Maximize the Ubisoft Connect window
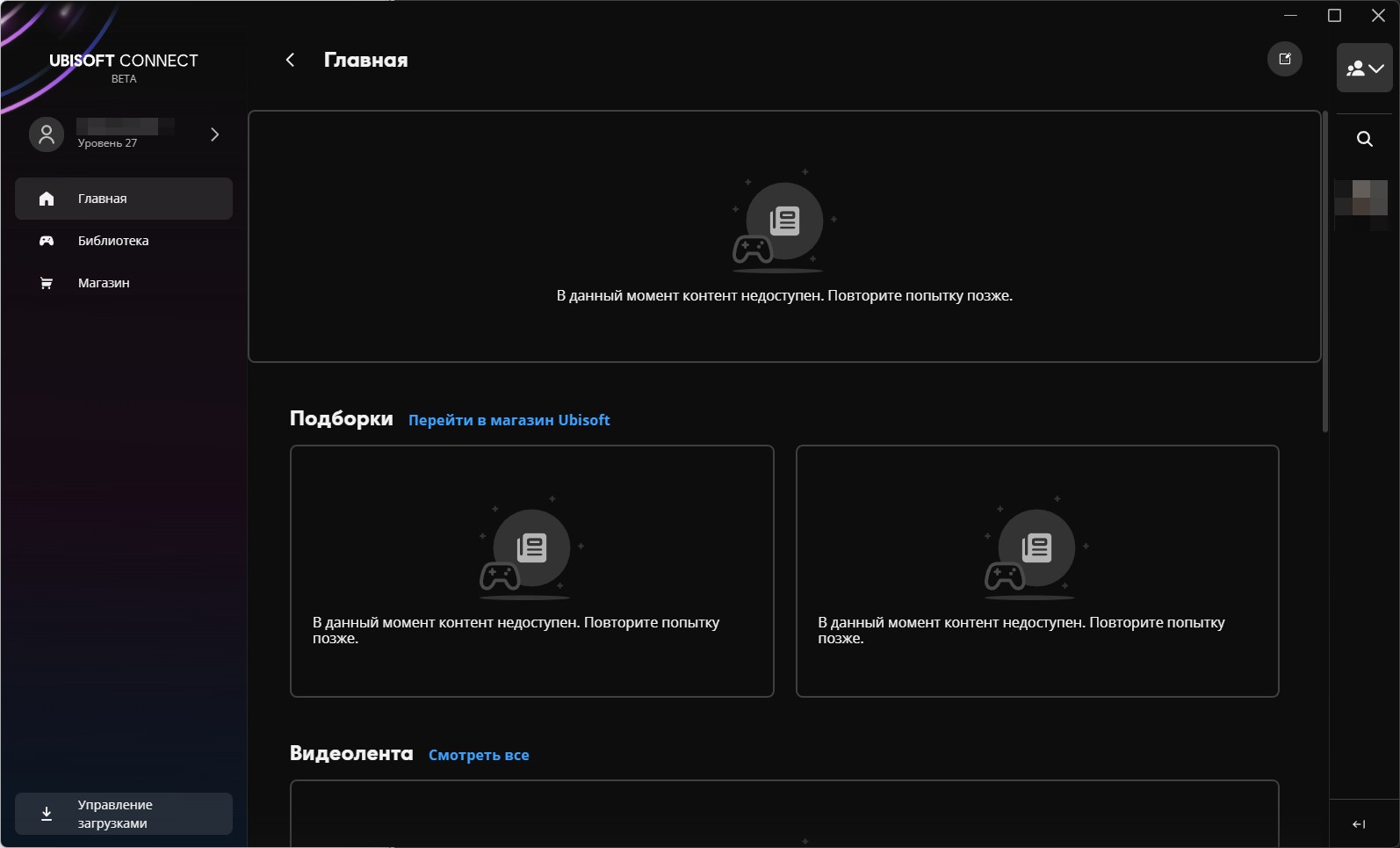The height and width of the screenshot is (848, 1400). click(1334, 16)
